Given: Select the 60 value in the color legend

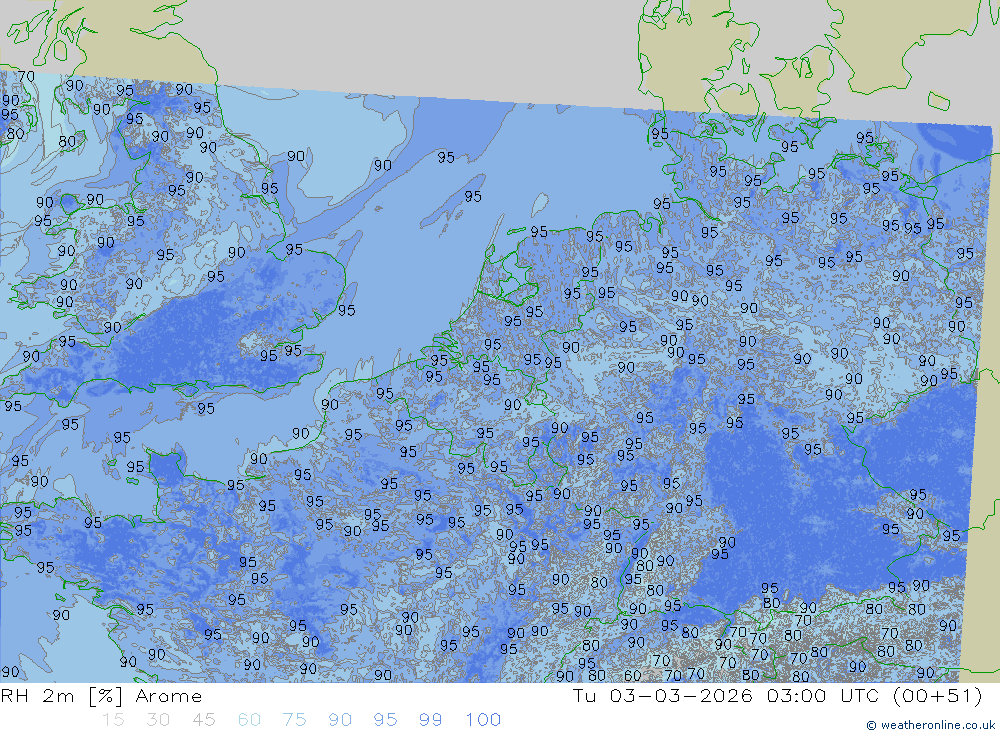Looking at the screenshot, I should (249, 720).
